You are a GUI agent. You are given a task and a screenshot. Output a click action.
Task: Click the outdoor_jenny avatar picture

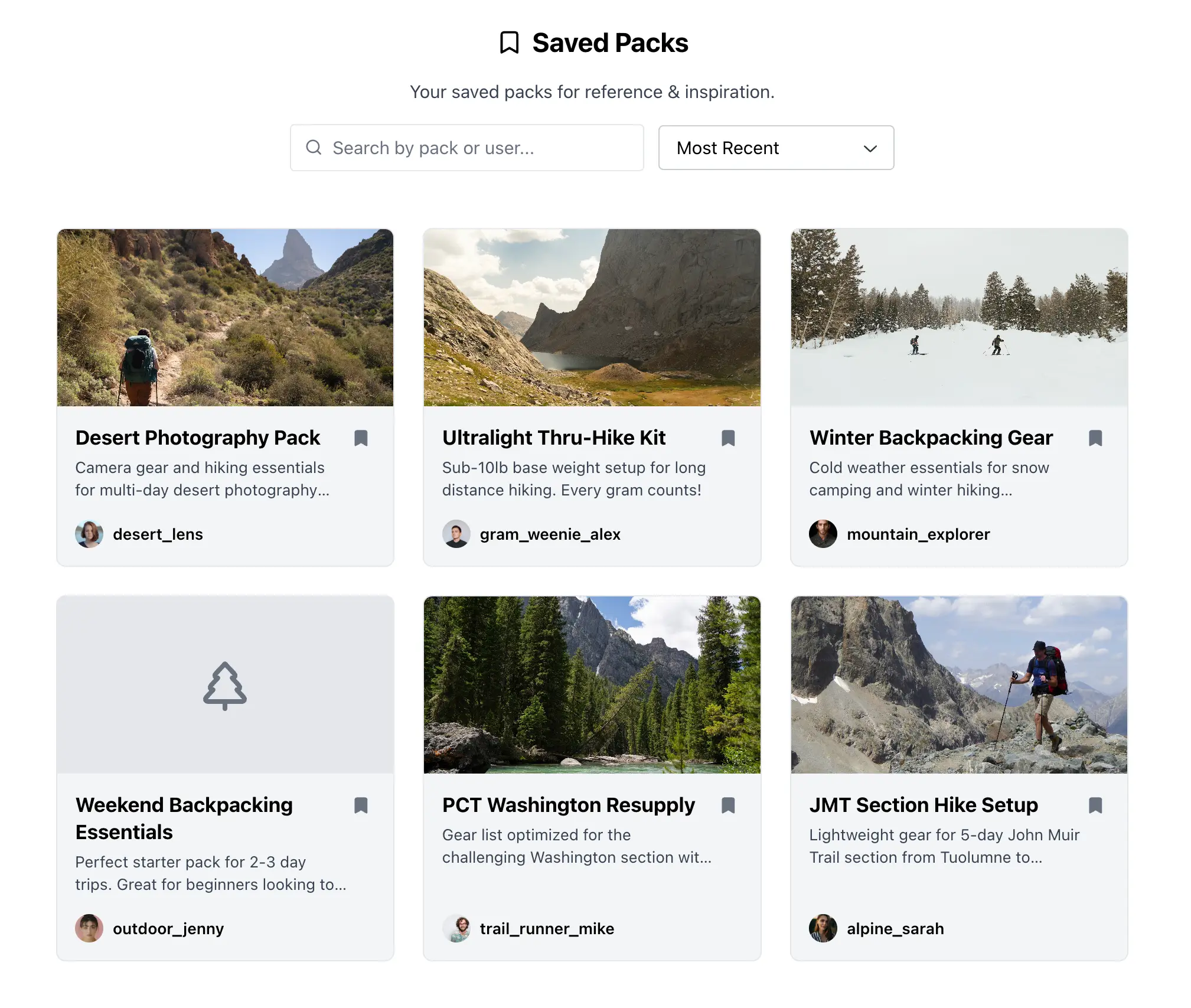pos(89,928)
